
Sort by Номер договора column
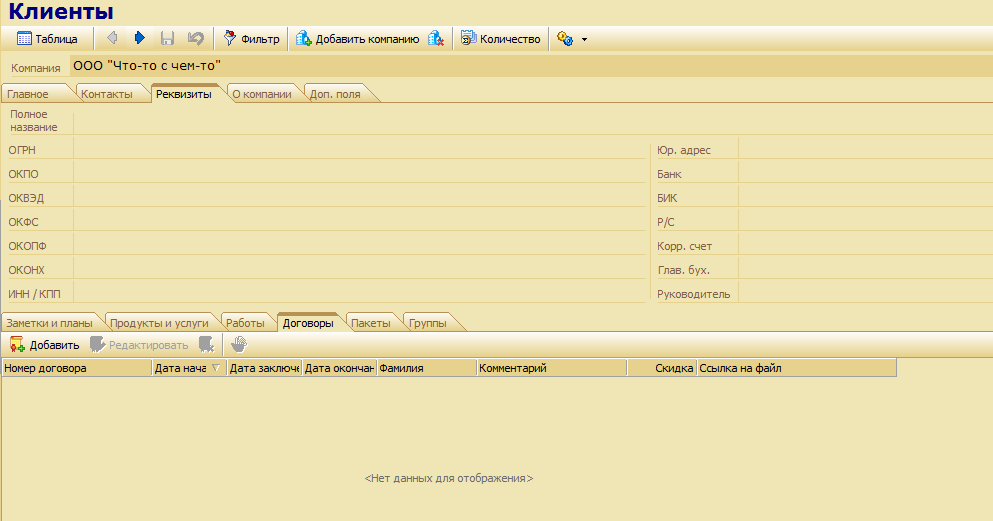[x=77, y=368]
